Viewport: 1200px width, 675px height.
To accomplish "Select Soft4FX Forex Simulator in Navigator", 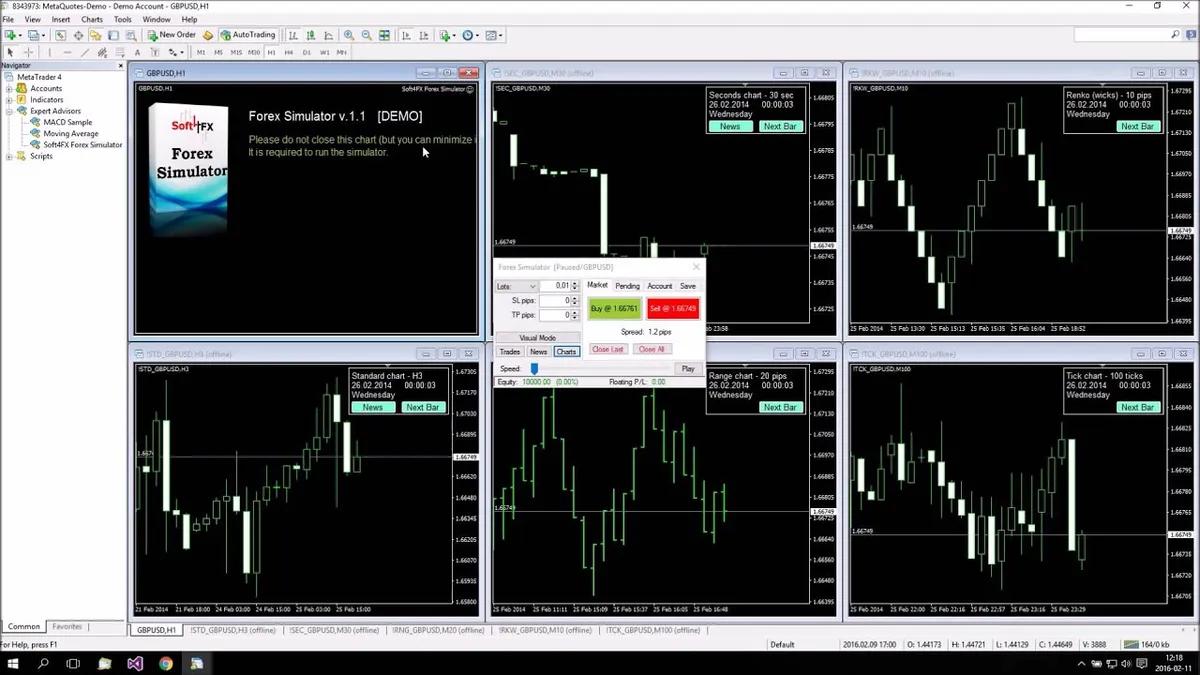I will click(x=83, y=145).
